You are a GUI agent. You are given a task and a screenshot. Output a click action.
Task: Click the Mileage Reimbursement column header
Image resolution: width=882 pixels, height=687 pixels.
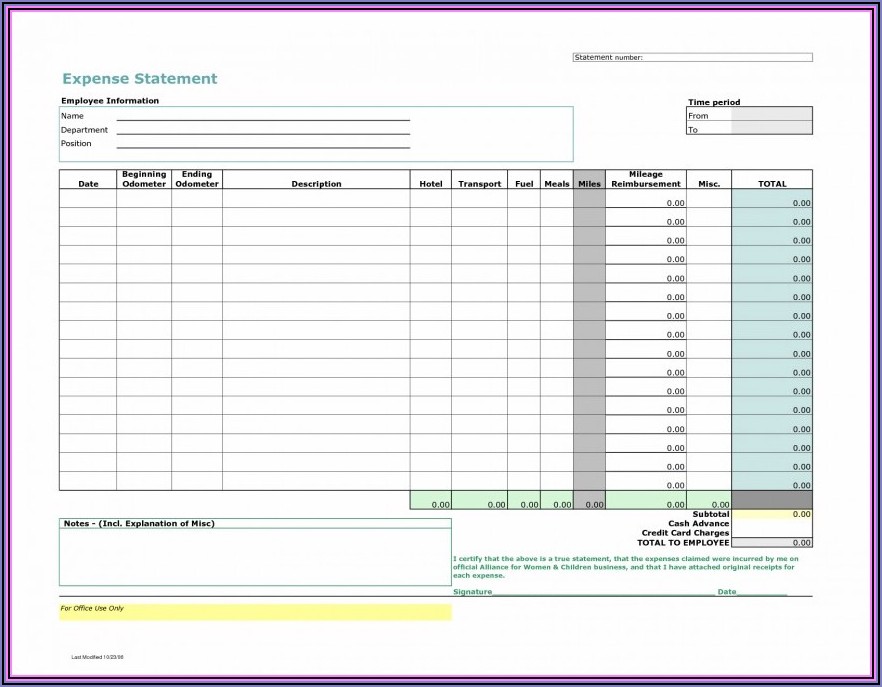[645, 179]
